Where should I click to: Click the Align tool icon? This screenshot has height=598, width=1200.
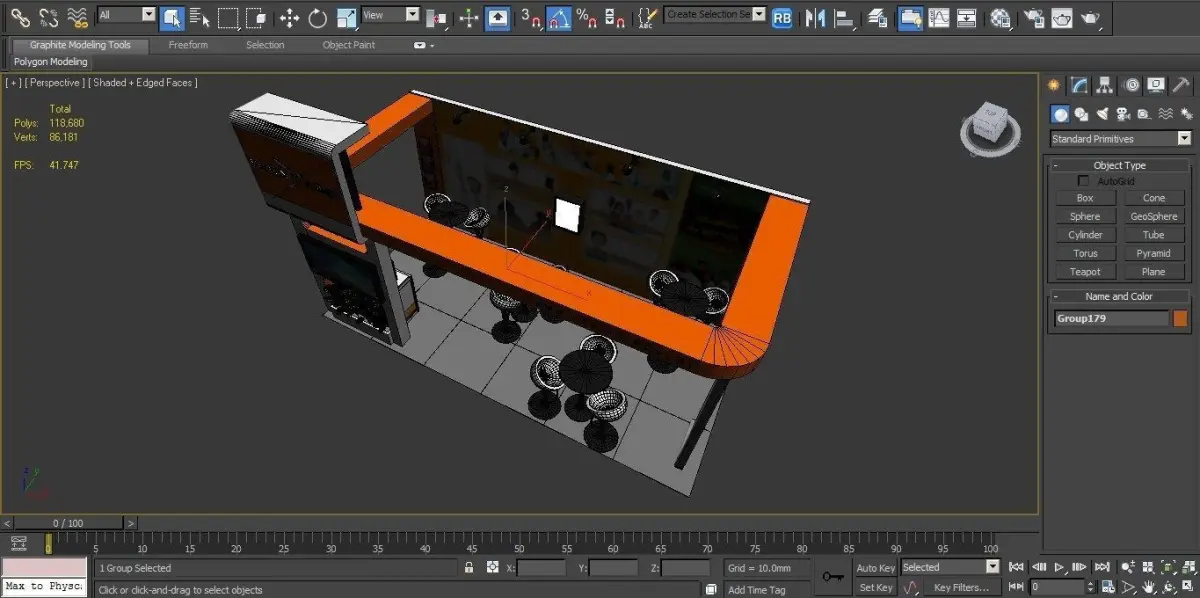[845, 17]
